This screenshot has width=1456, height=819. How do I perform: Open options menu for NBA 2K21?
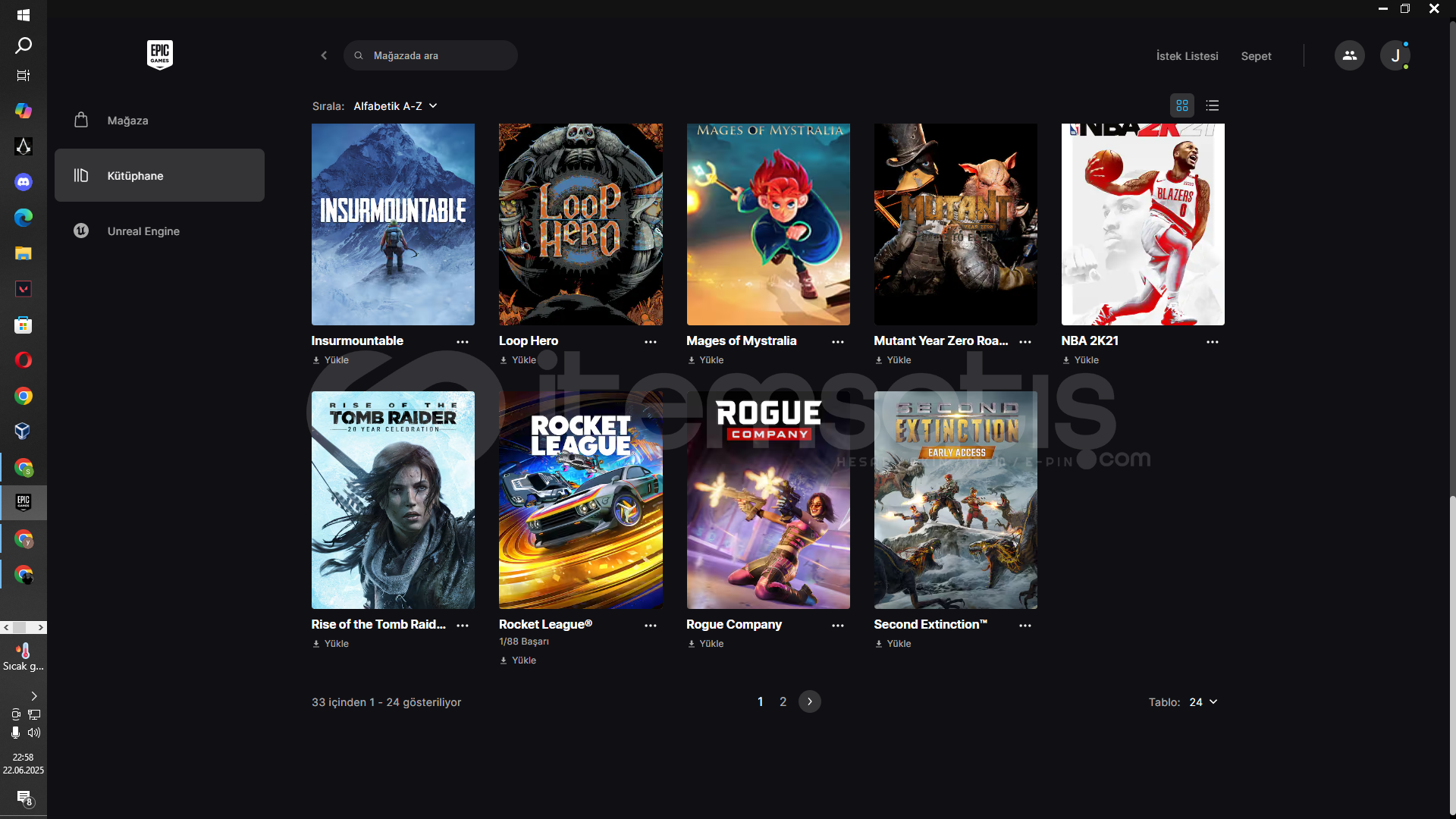(x=1212, y=342)
